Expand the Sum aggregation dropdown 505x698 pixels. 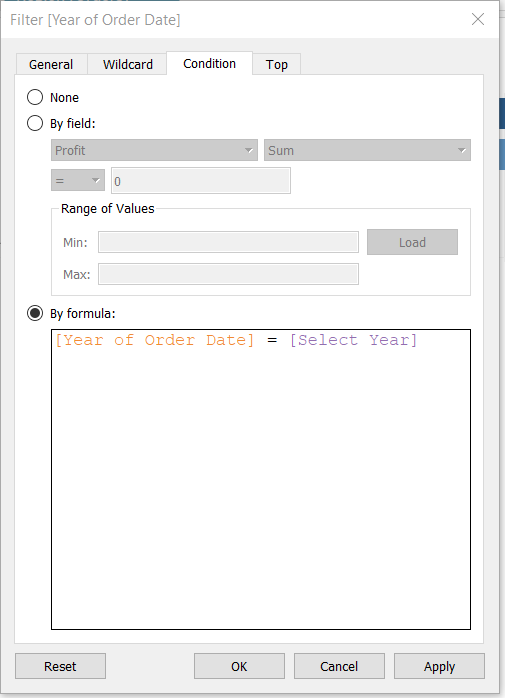click(x=367, y=150)
